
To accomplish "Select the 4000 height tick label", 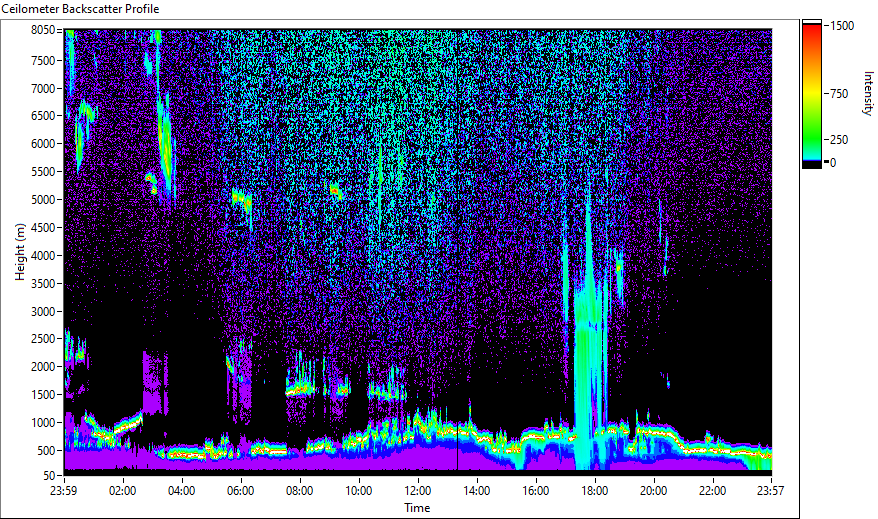I will coord(43,256).
